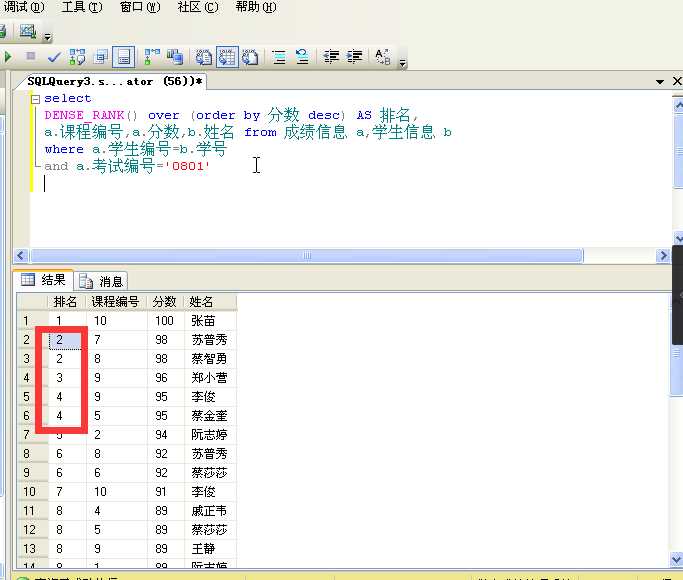Open the Query Options dialog icon
The width and height of the screenshot is (683, 580).
point(101,57)
